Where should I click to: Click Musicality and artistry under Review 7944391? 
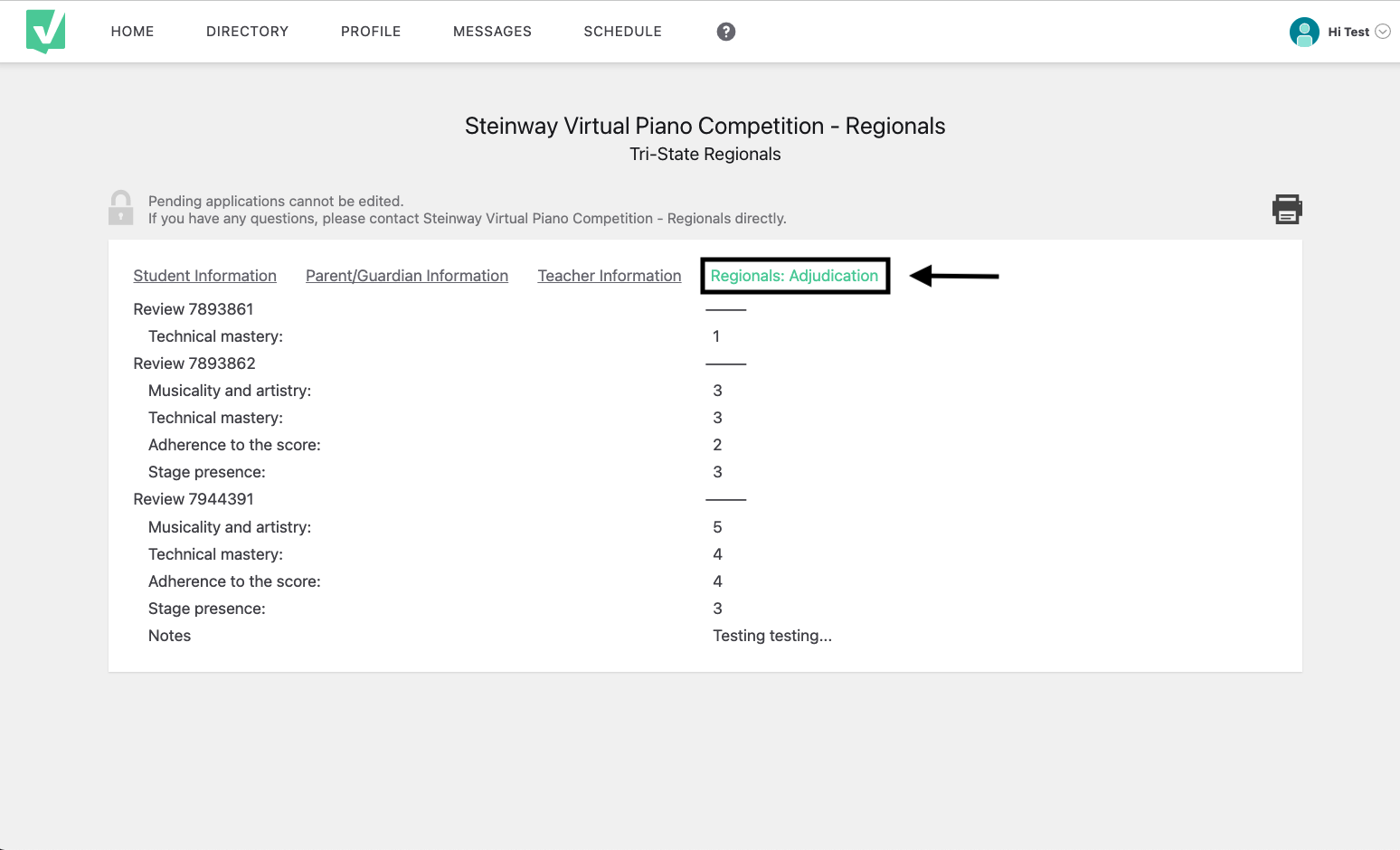(x=230, y=527)
